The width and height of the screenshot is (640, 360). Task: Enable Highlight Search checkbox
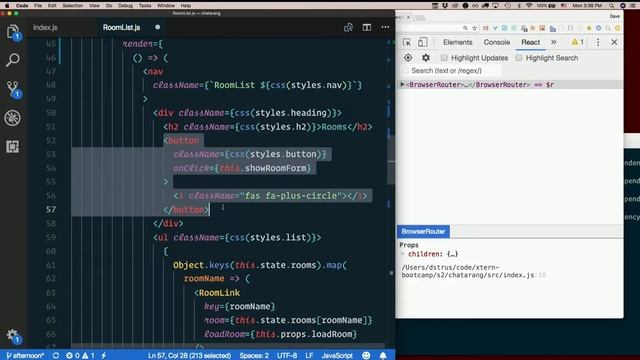[519, 58]
